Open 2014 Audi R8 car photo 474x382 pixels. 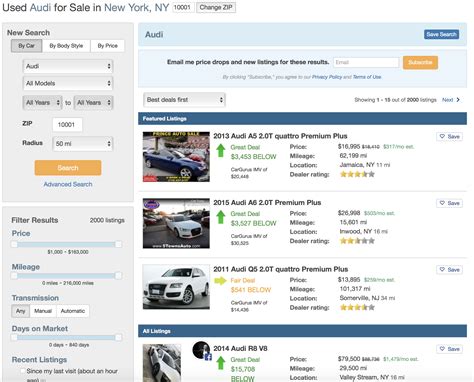tap(162, 363)
